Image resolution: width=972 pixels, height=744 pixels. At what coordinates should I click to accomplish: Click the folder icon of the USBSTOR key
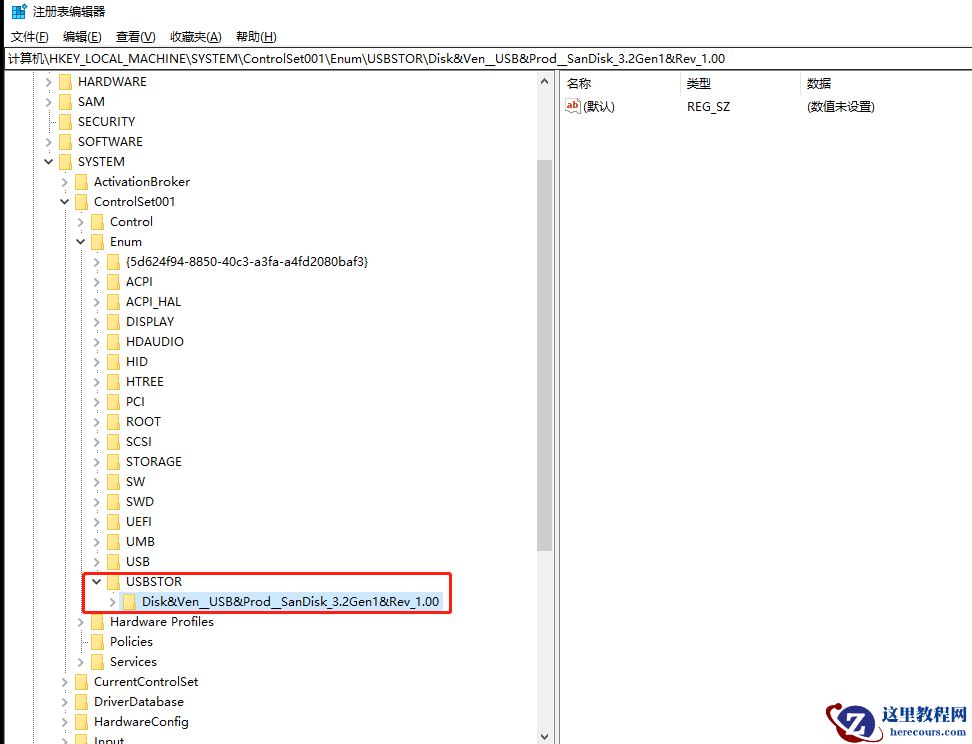click(x=112, y=581)
